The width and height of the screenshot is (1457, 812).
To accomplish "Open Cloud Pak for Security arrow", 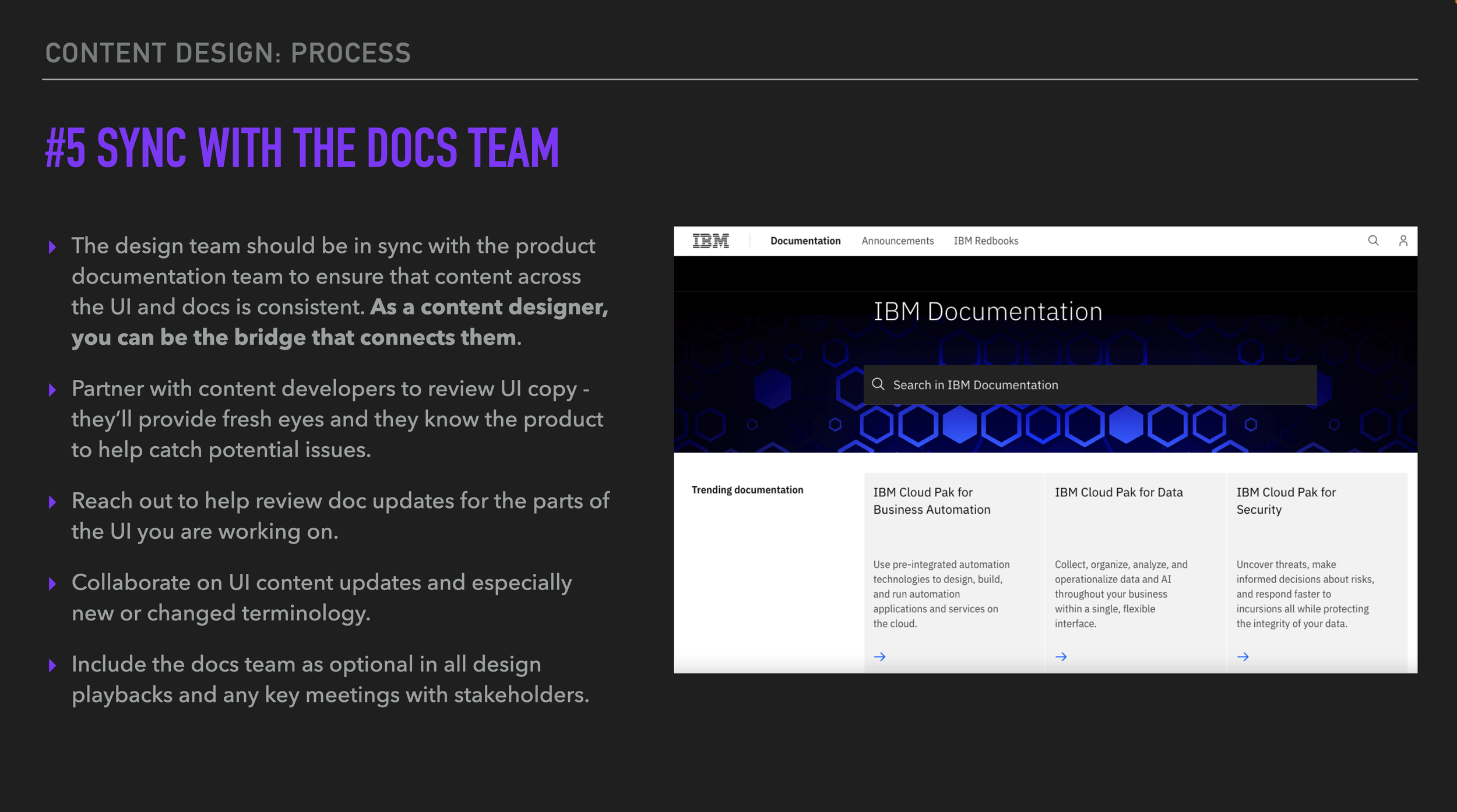I will pos(1243,656).
